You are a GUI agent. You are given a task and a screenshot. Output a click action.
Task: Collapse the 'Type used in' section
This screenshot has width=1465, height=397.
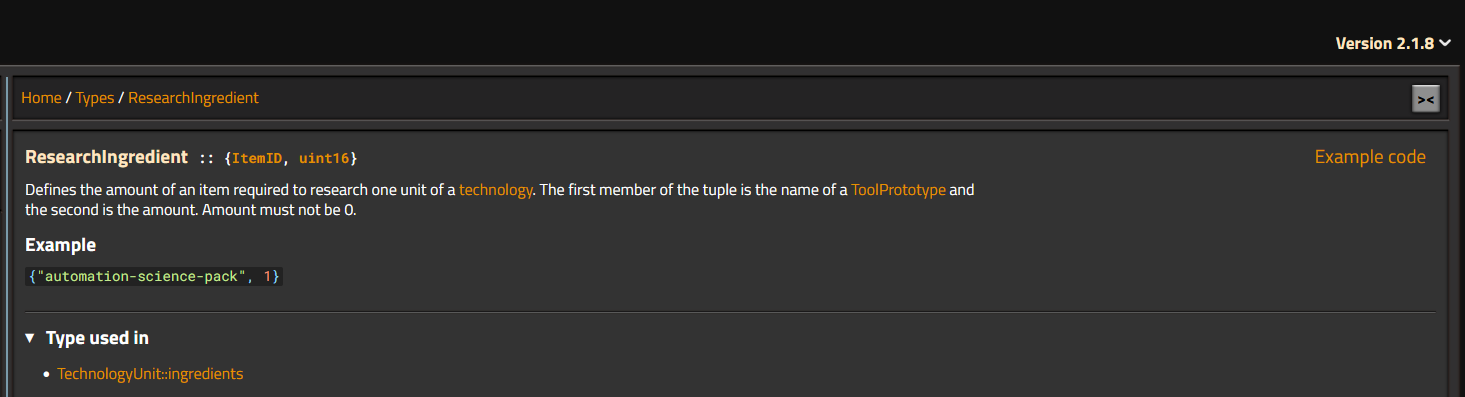[87, 338]
